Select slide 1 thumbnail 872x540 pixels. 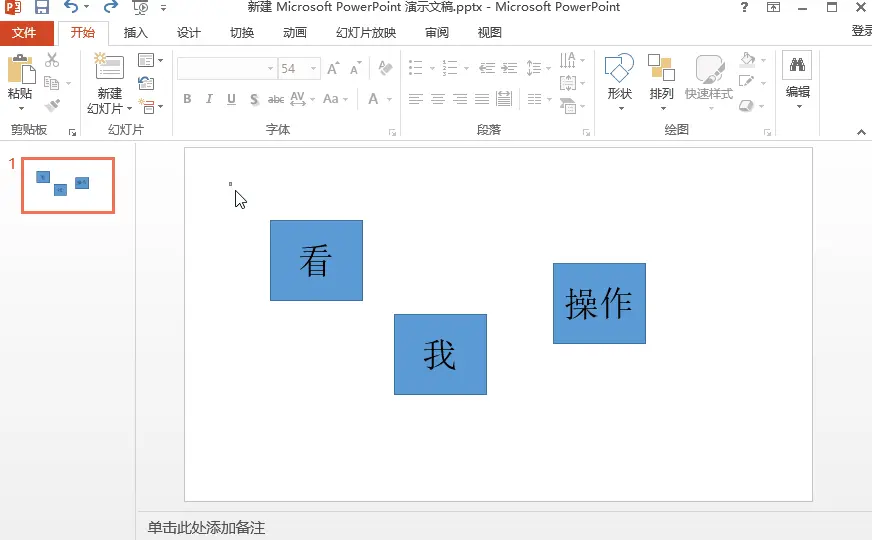(x=68, y=185)
